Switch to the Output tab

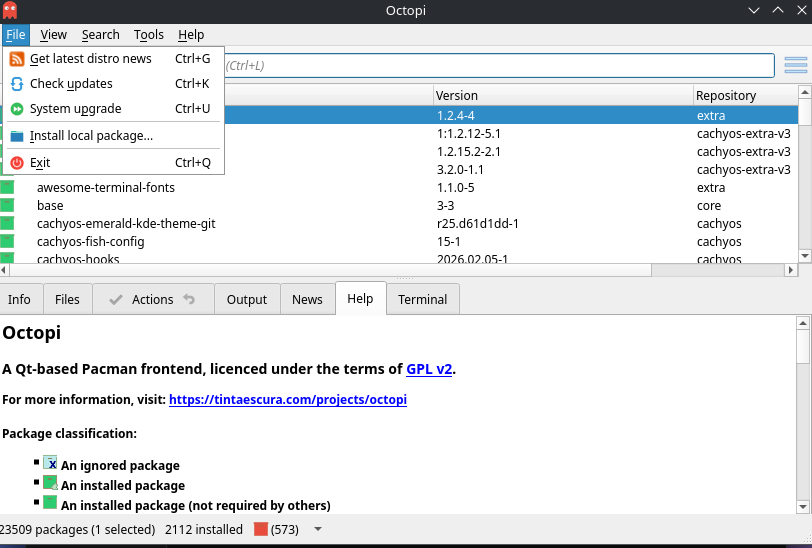247,299
